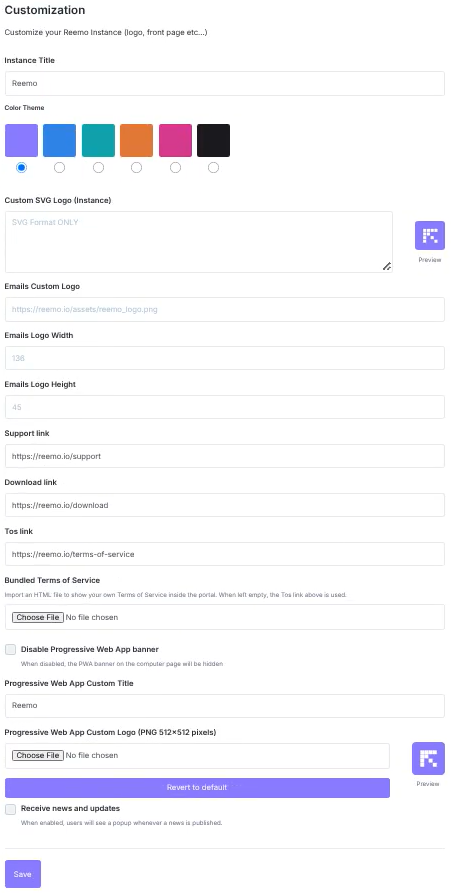Viewport: 451px width, 893px height.
Task: Select the black theme radio button
Action: 213,167
